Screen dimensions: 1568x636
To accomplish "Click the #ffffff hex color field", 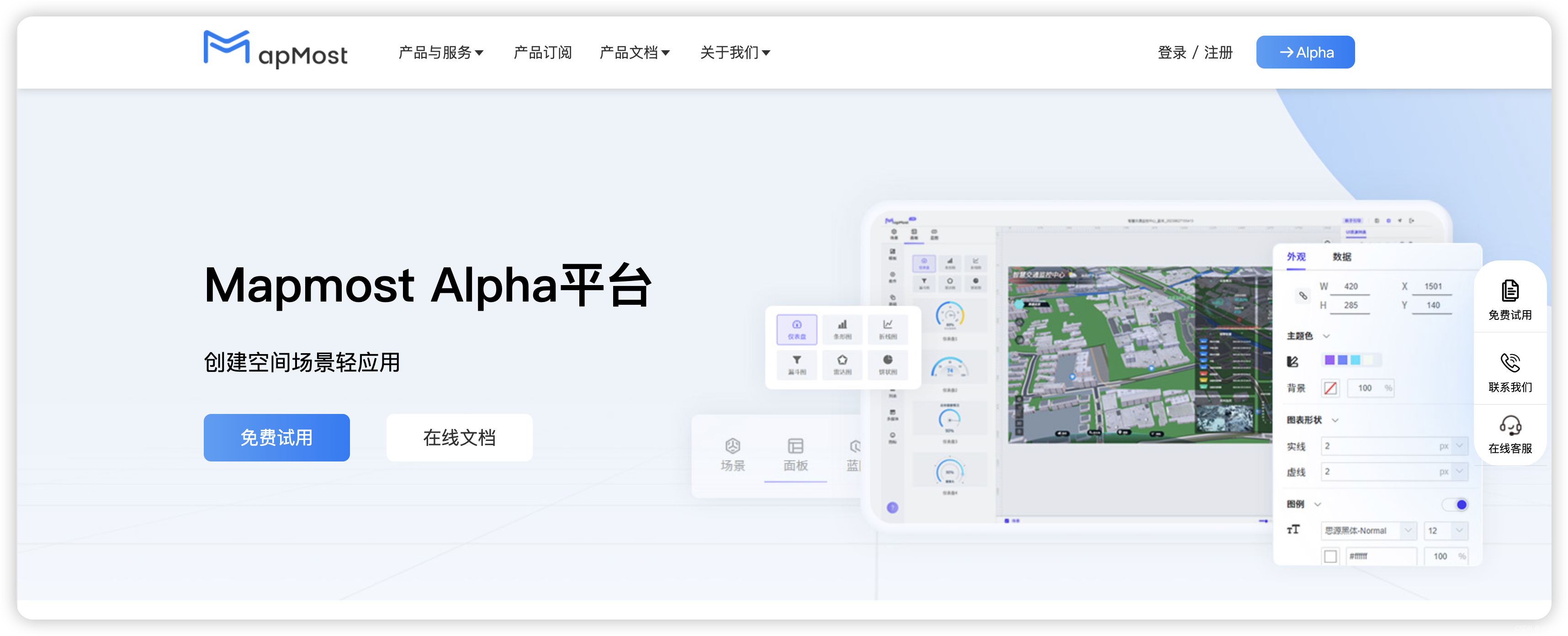I will 1381,556.
